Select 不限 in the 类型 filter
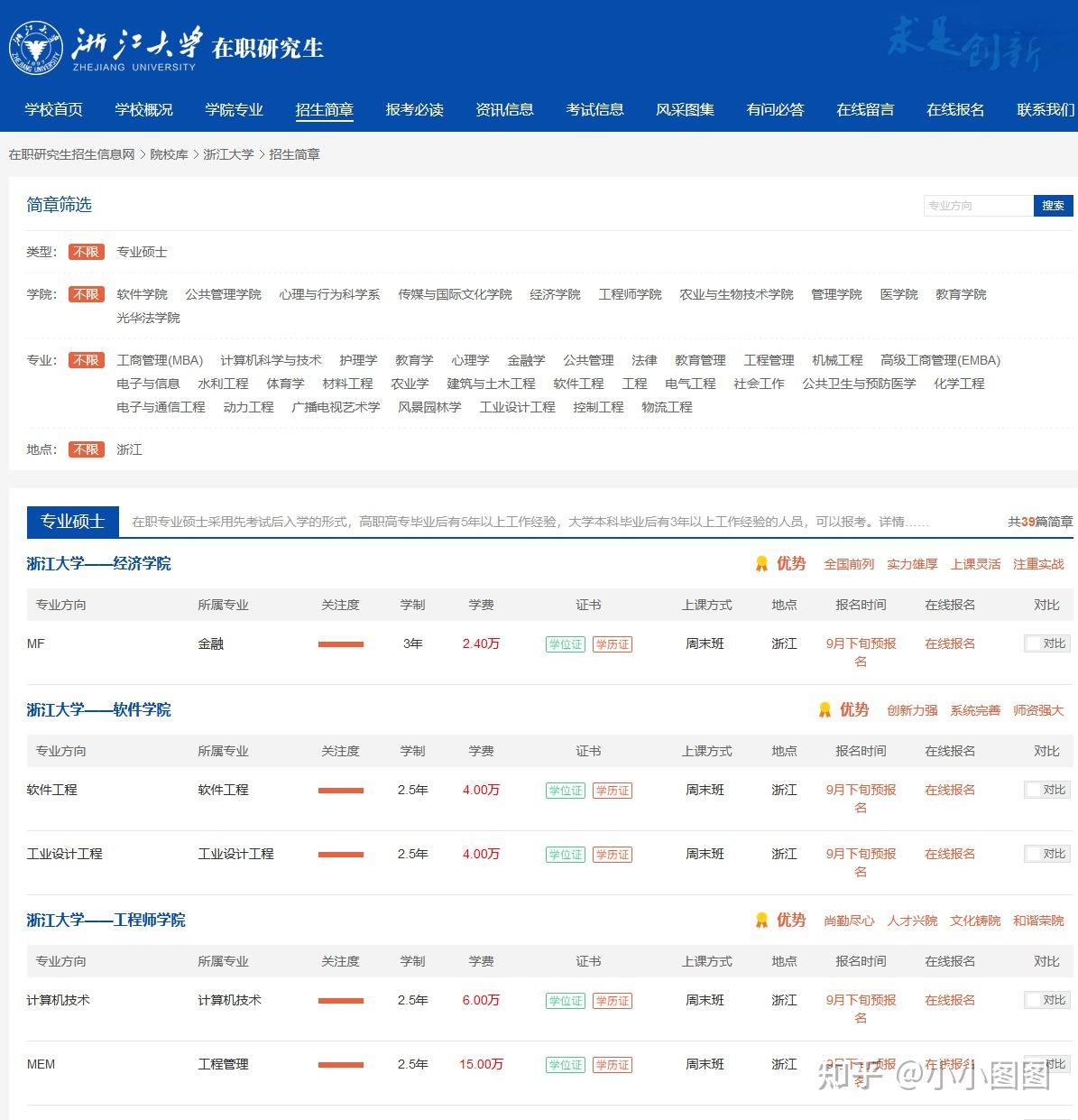This screenshot has width=1078, height=1120. [87, 252]
